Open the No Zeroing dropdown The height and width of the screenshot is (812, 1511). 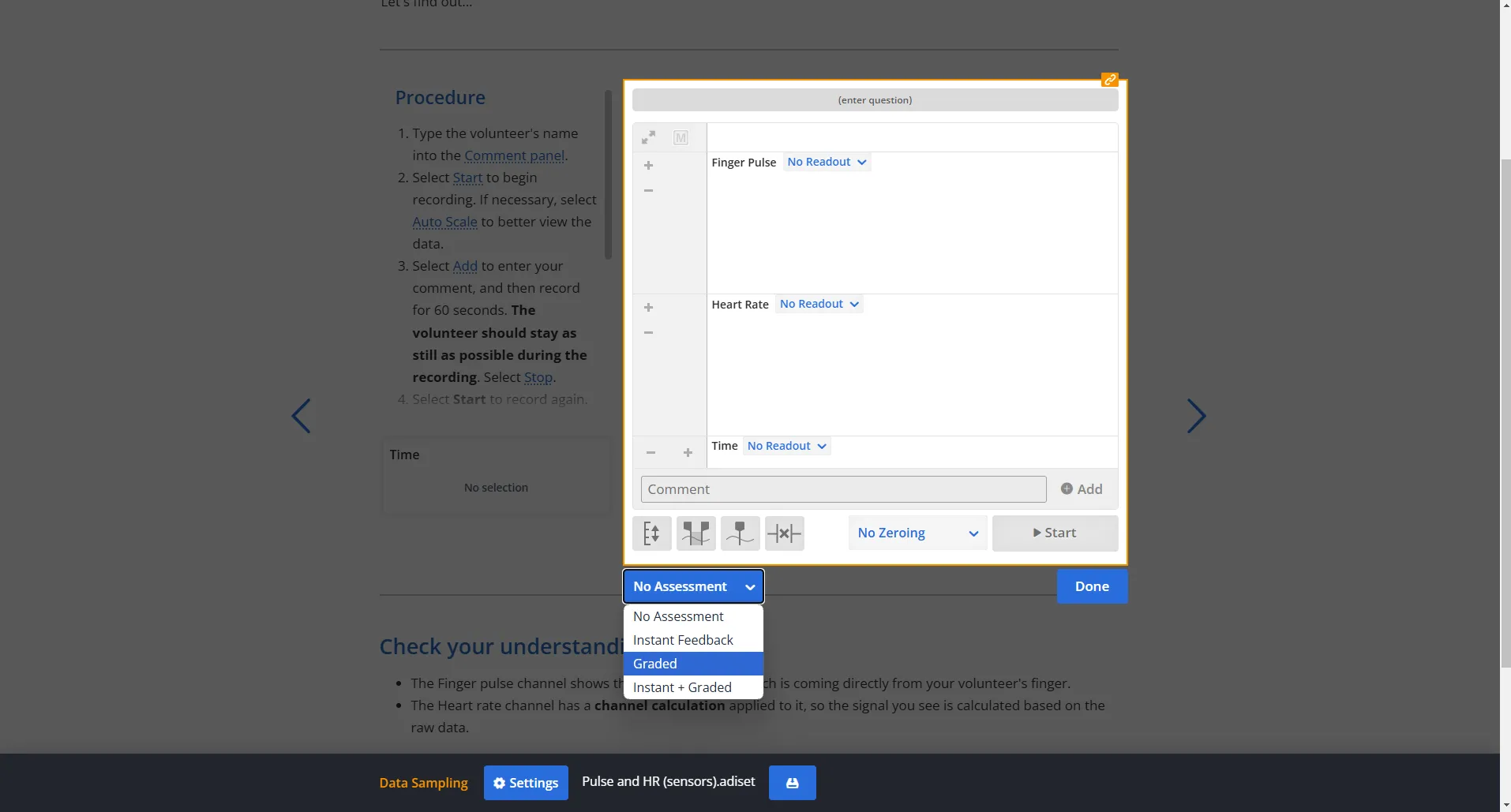916,533
